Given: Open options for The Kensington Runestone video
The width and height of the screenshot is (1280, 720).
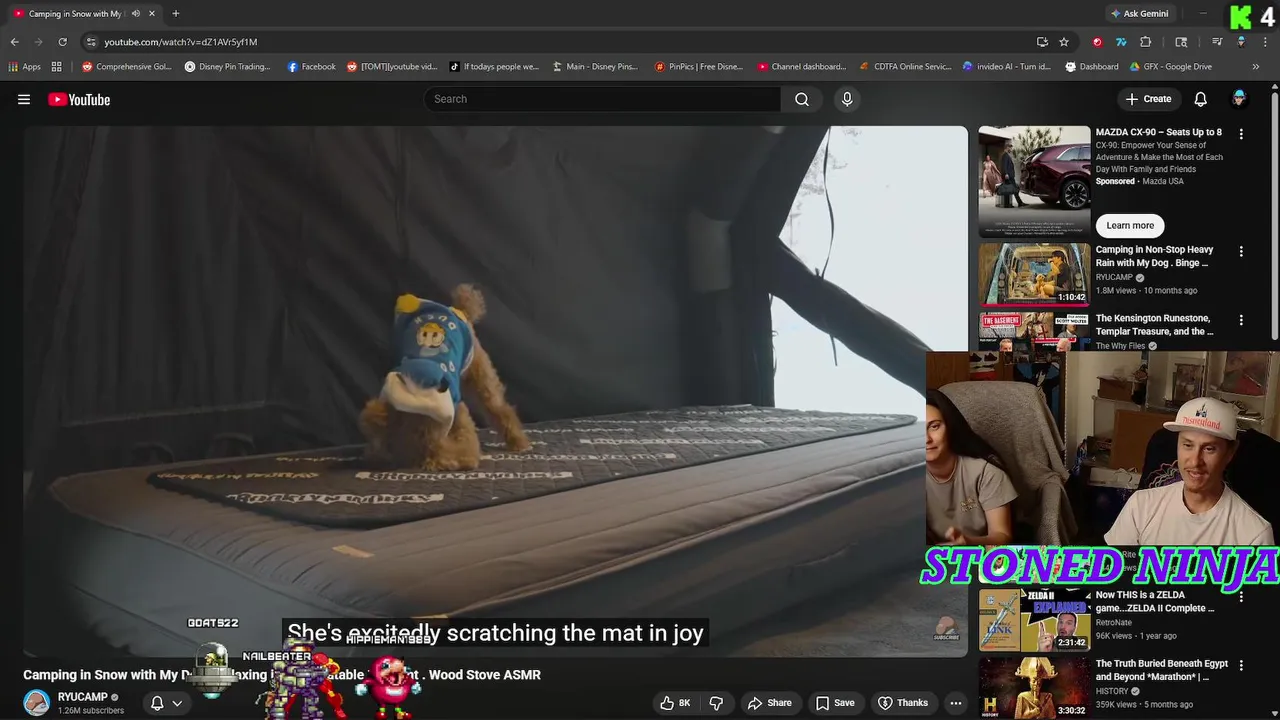Looking at the screenshot, I should tap(1241, 320).
